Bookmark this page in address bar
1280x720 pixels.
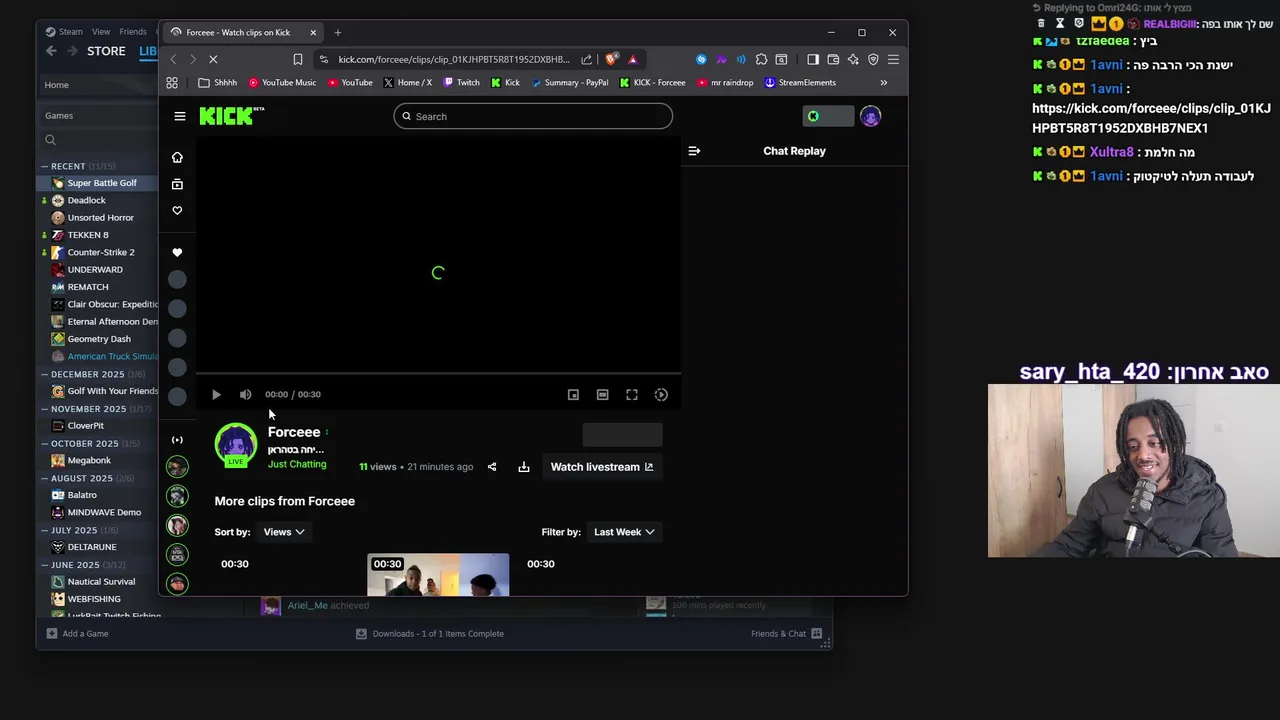coord(297,59)
